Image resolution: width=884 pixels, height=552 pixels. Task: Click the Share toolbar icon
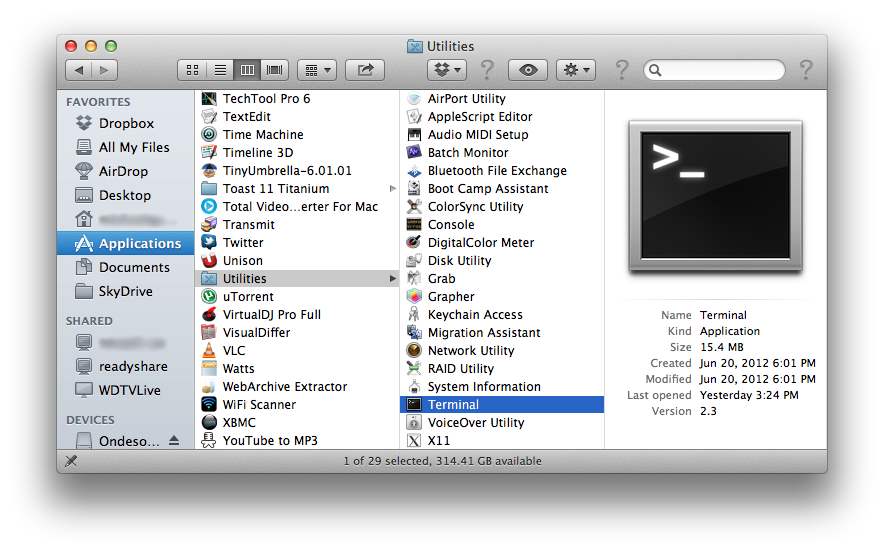(x=365, y=70)
